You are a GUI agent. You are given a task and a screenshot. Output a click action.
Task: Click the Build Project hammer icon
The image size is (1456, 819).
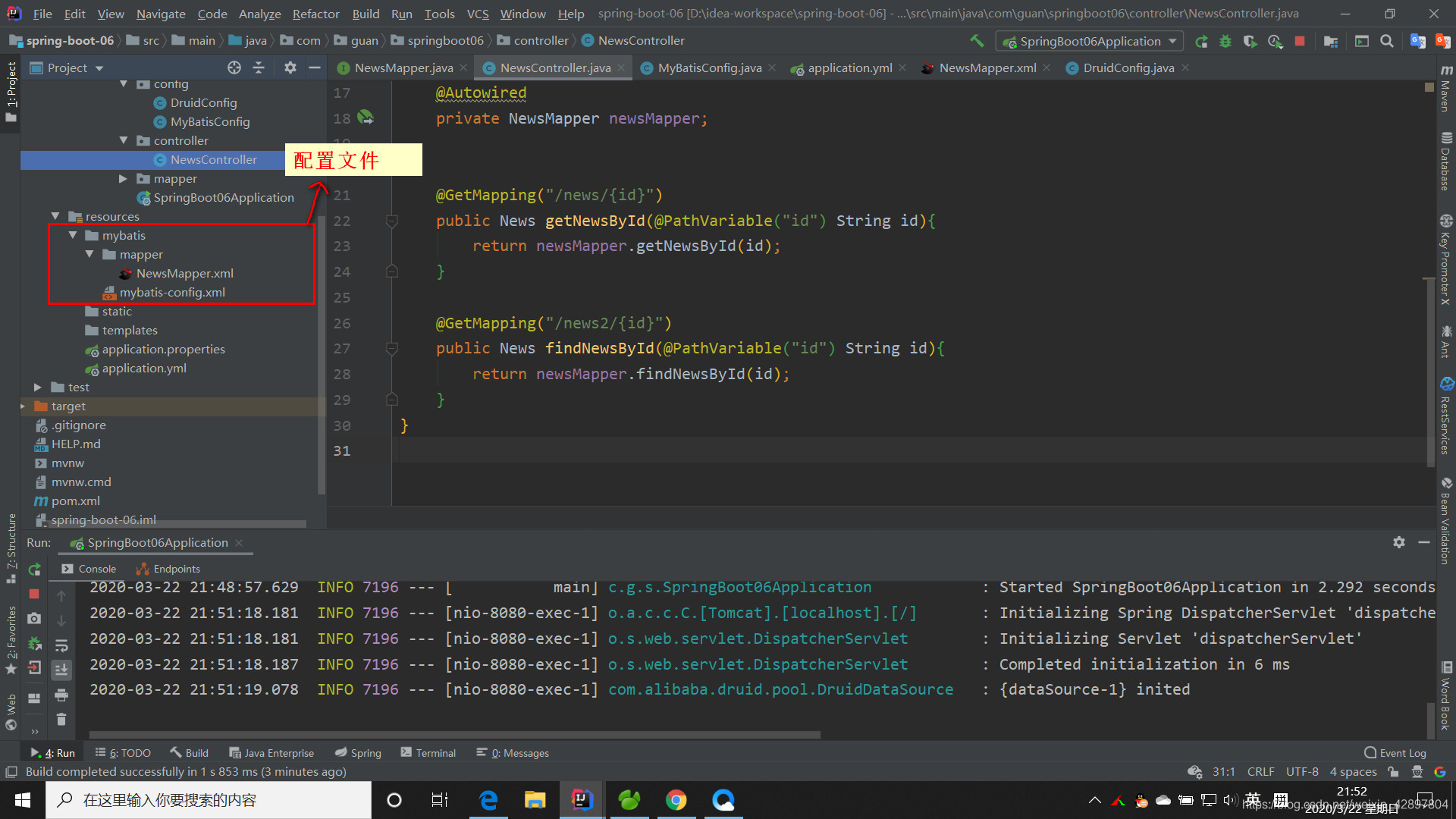(977, 41)
